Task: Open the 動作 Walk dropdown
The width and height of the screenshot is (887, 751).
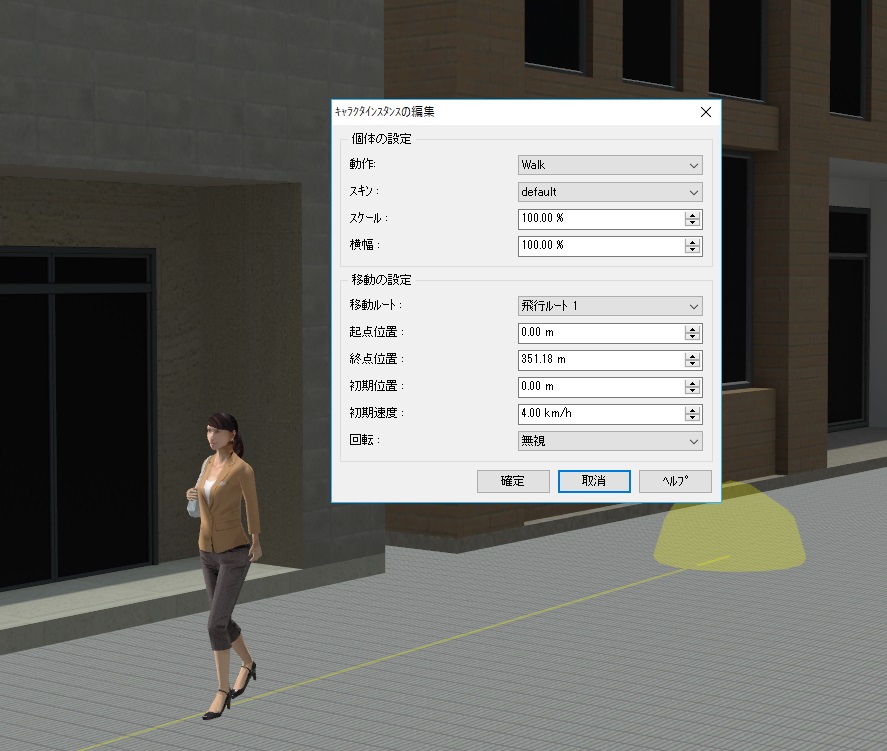Action: coord(610,165)
